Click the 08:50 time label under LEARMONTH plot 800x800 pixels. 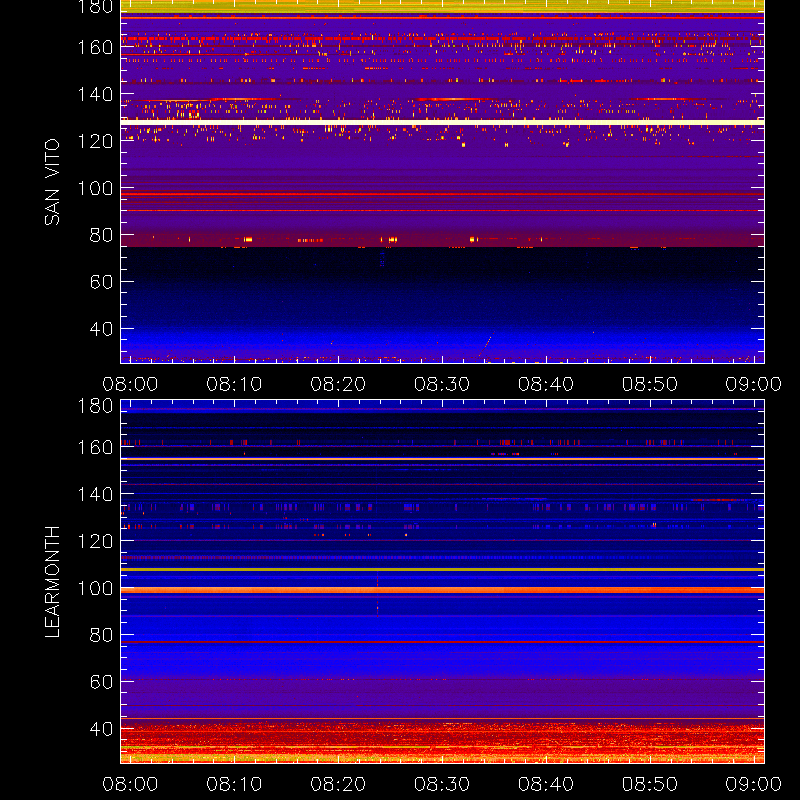pyautogui.click(x=650, y=784)
